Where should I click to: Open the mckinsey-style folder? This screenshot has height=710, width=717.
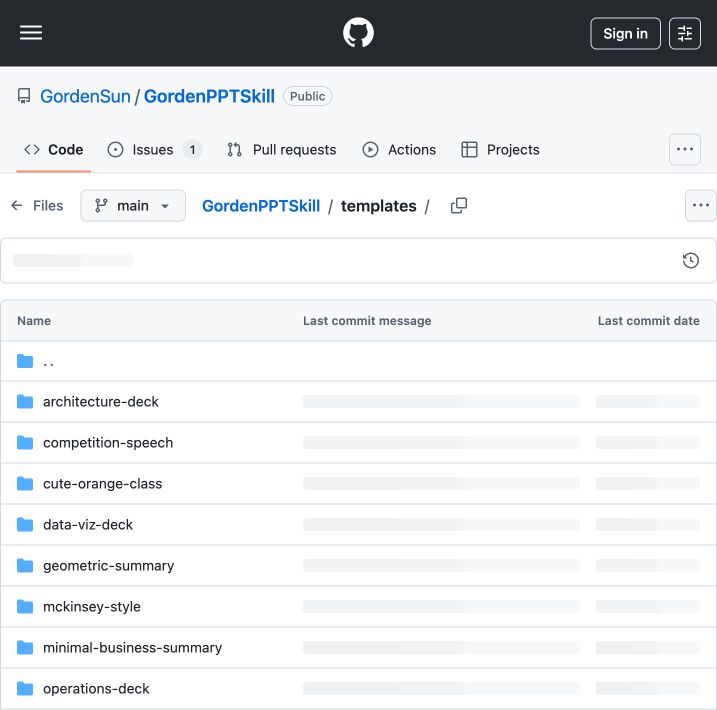click(x=91, y=607)
